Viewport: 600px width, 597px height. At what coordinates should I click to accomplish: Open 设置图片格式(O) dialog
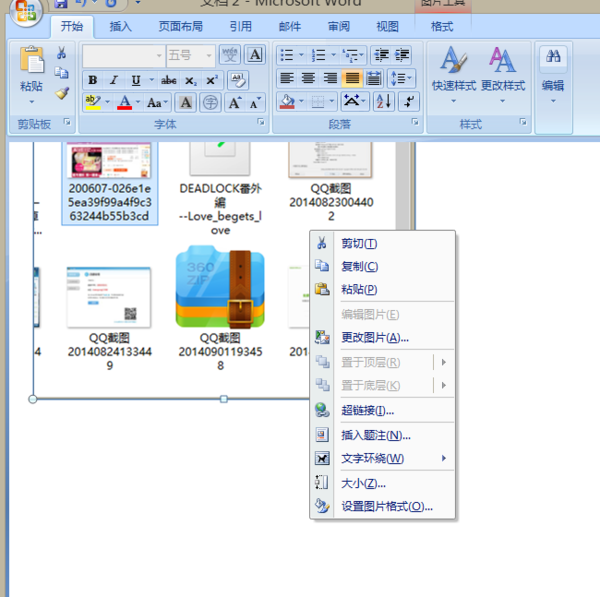[x=383, y=506]
